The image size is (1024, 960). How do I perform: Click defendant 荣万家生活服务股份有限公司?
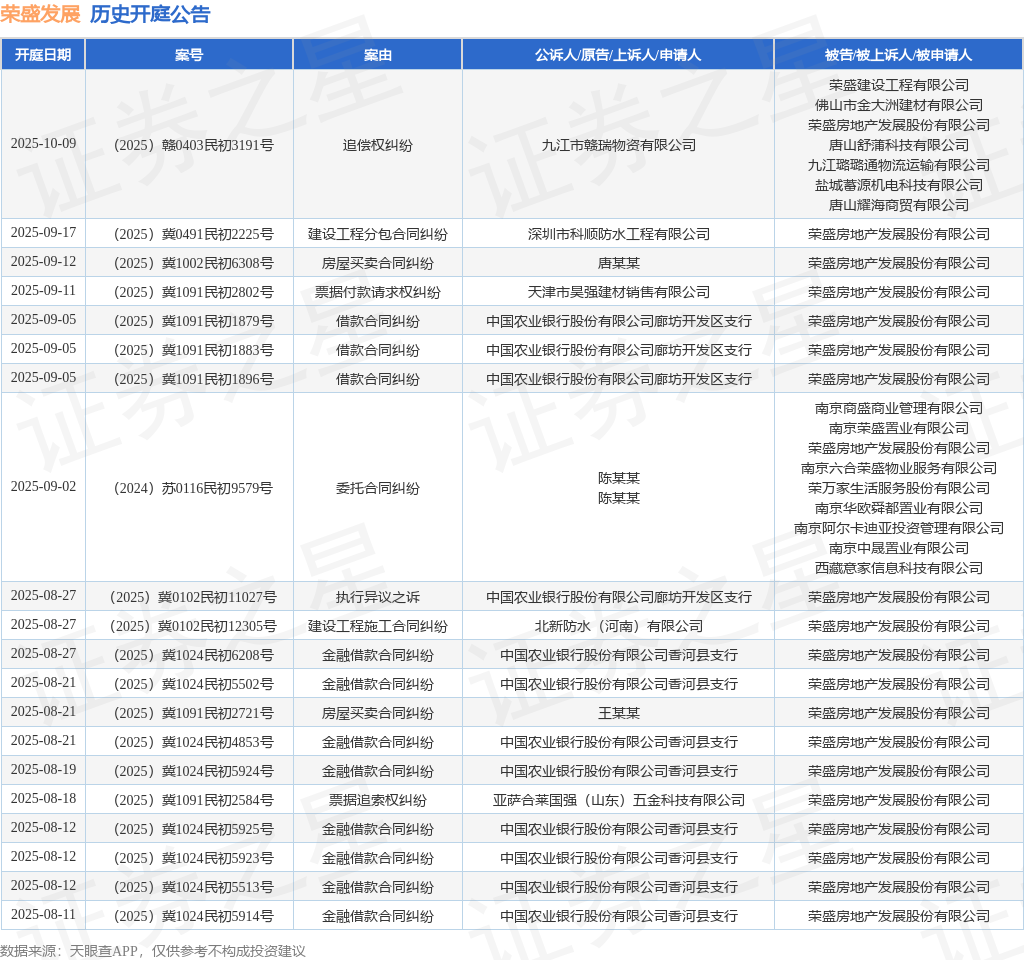[899, 488]
